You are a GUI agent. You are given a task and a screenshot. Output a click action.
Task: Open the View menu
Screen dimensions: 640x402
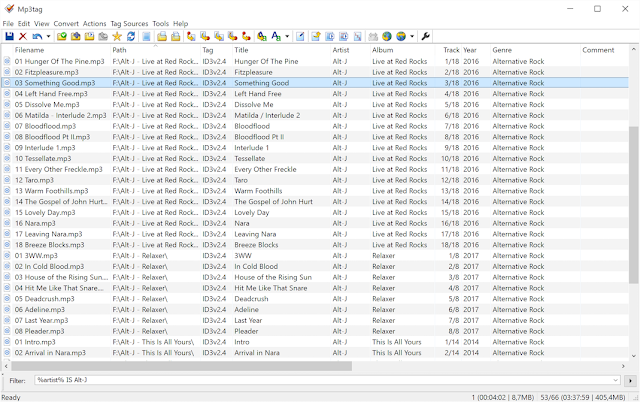[x=42, y=24]
